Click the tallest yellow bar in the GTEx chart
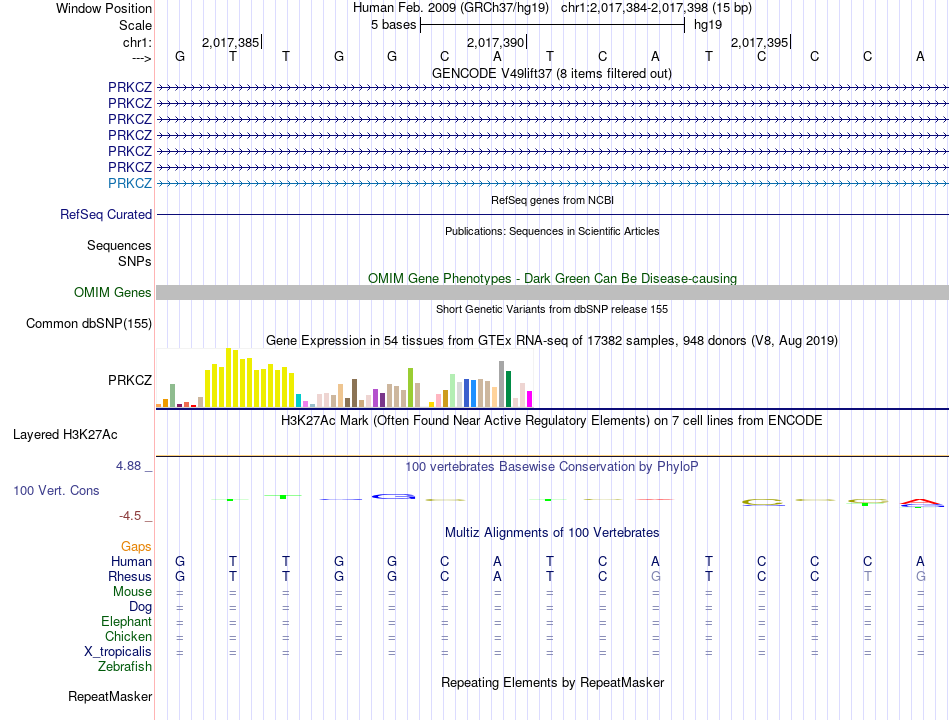Image resolution: width=950 pixels, height=720 pixels. pos(229,378)
